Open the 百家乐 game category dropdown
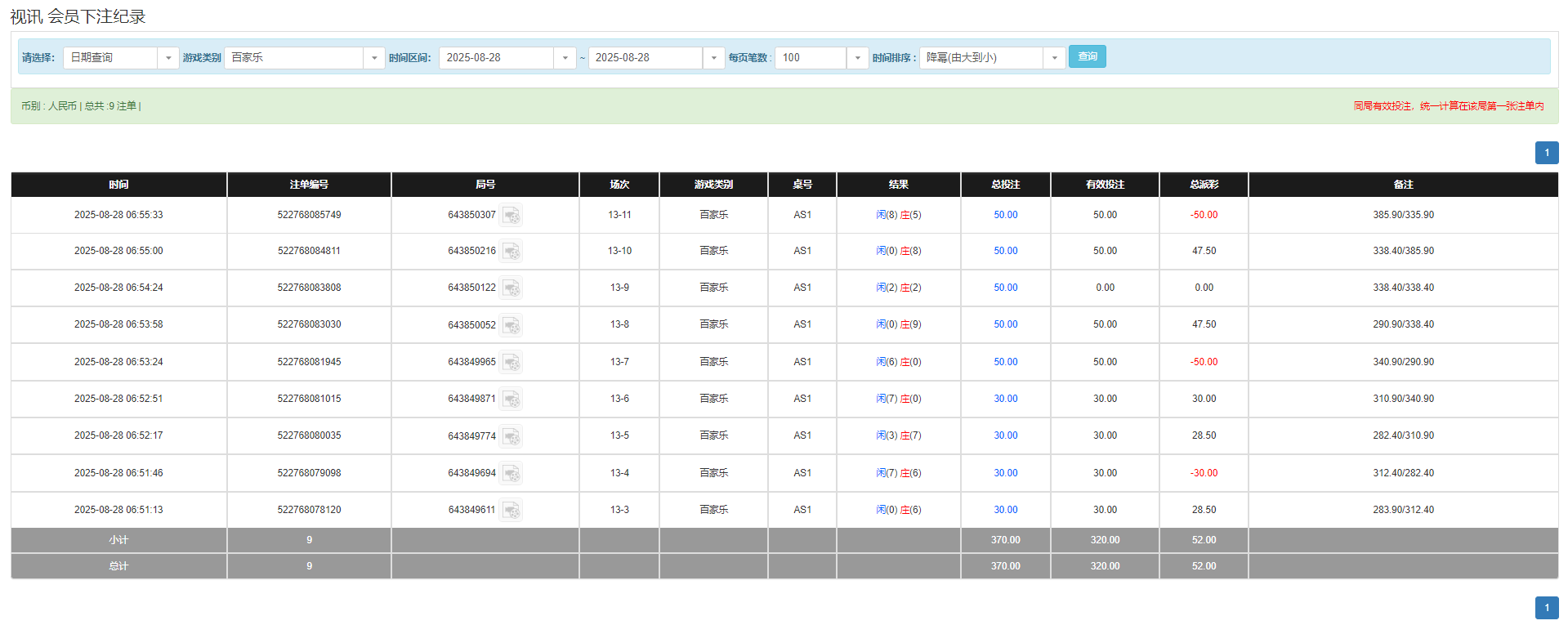Viewport: 1568px width, 634px height. coord(374,58)
